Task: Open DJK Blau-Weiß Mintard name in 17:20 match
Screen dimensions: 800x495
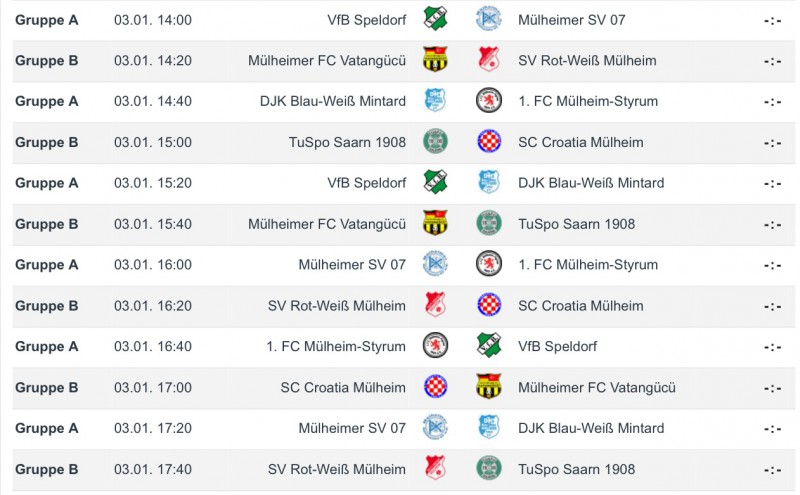Action: 591,428
